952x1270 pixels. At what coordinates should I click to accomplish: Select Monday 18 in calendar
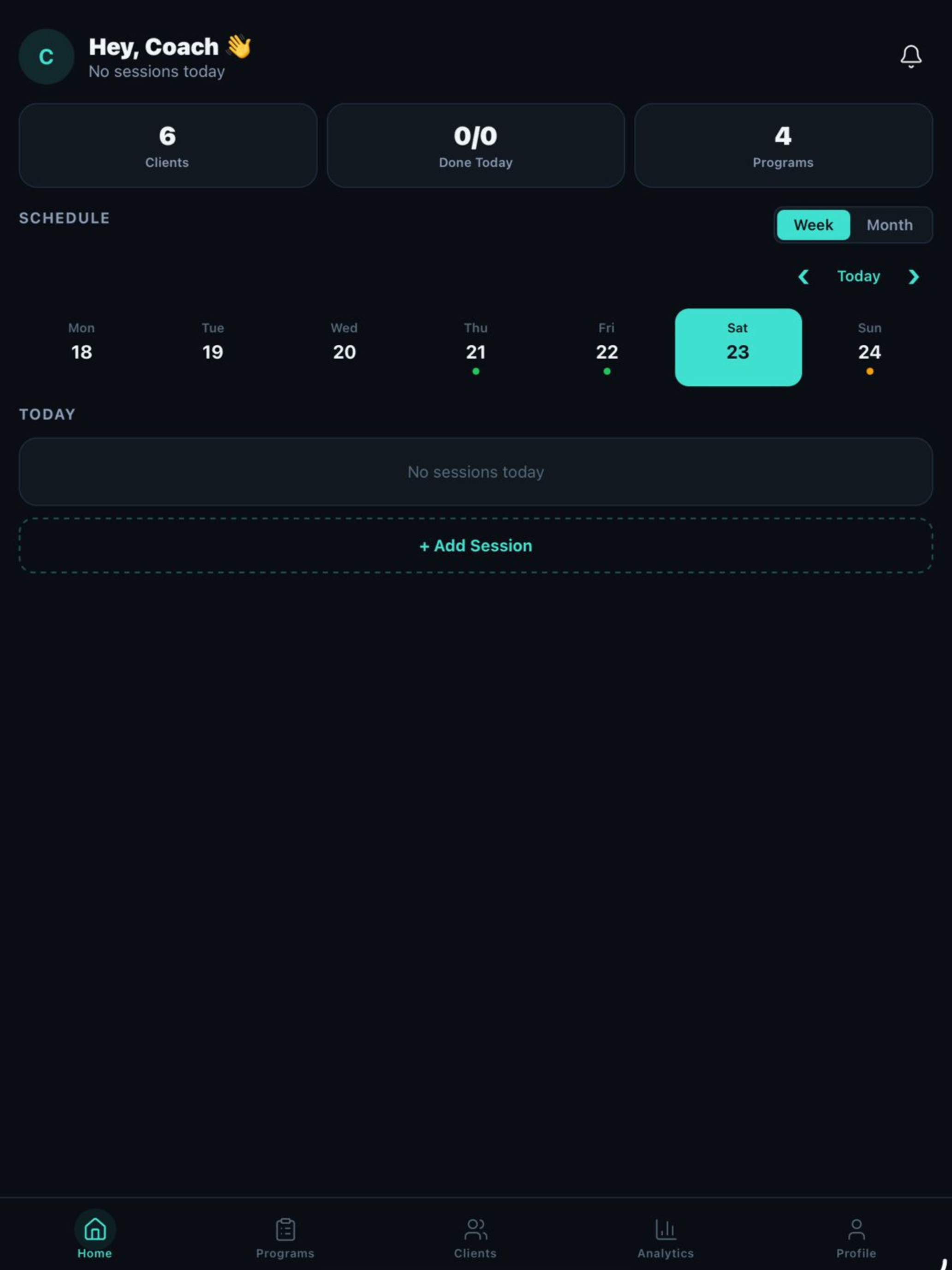[82, 347]
